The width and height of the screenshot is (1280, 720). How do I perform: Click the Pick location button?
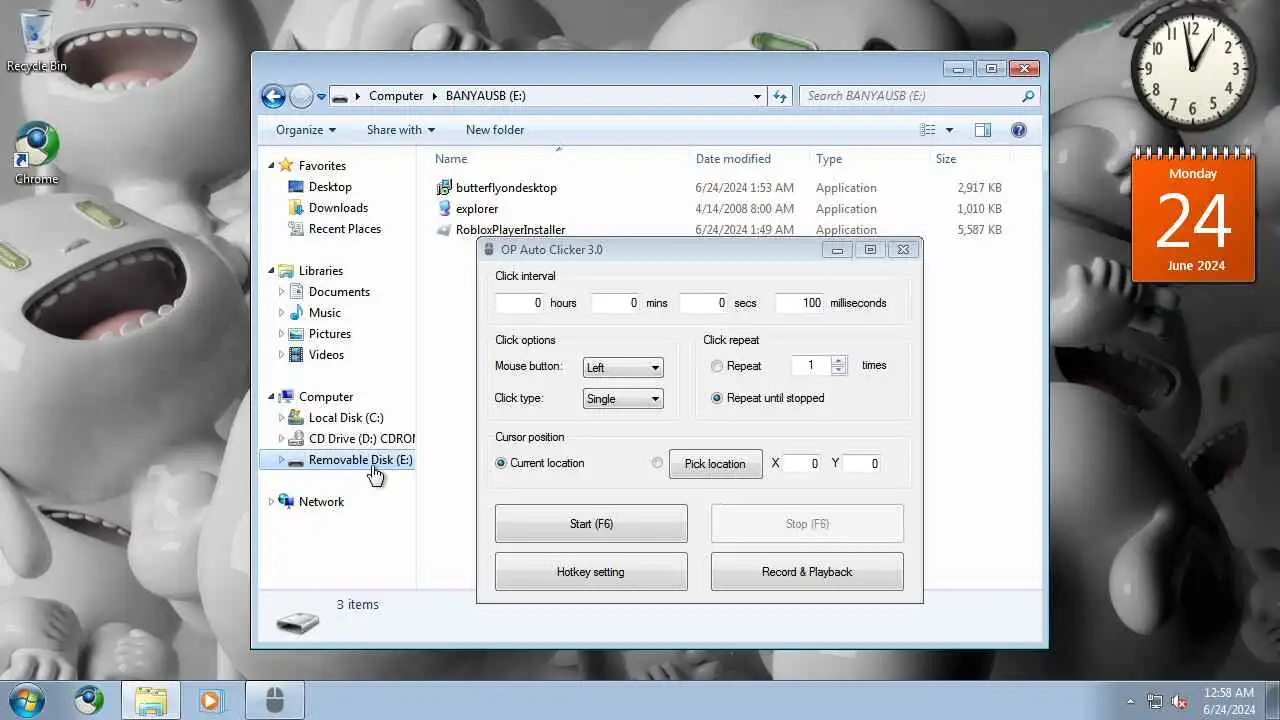715,464
